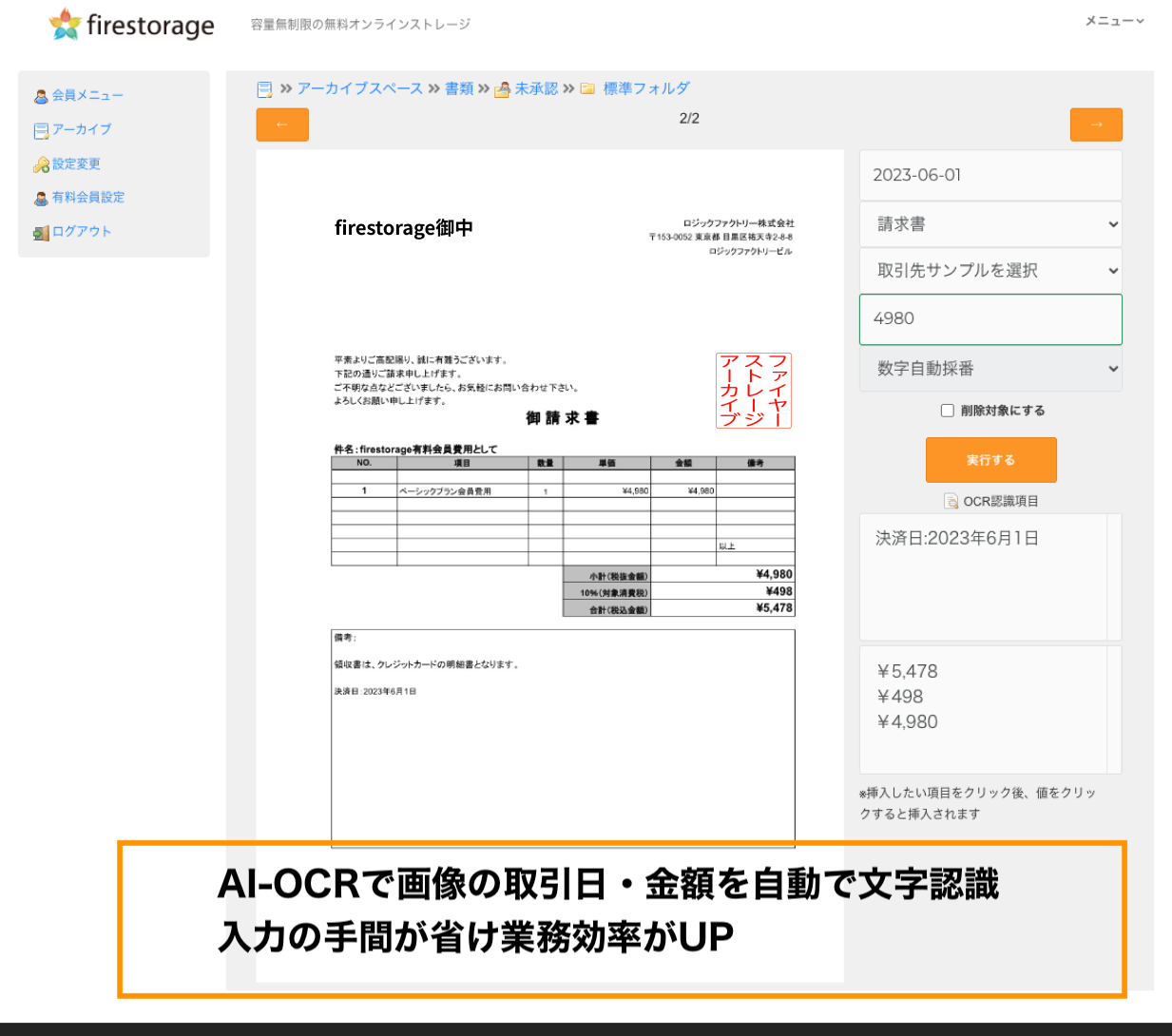
Task: Click OCR value 決済日:2023年6月1日
Action: (956, 538)
